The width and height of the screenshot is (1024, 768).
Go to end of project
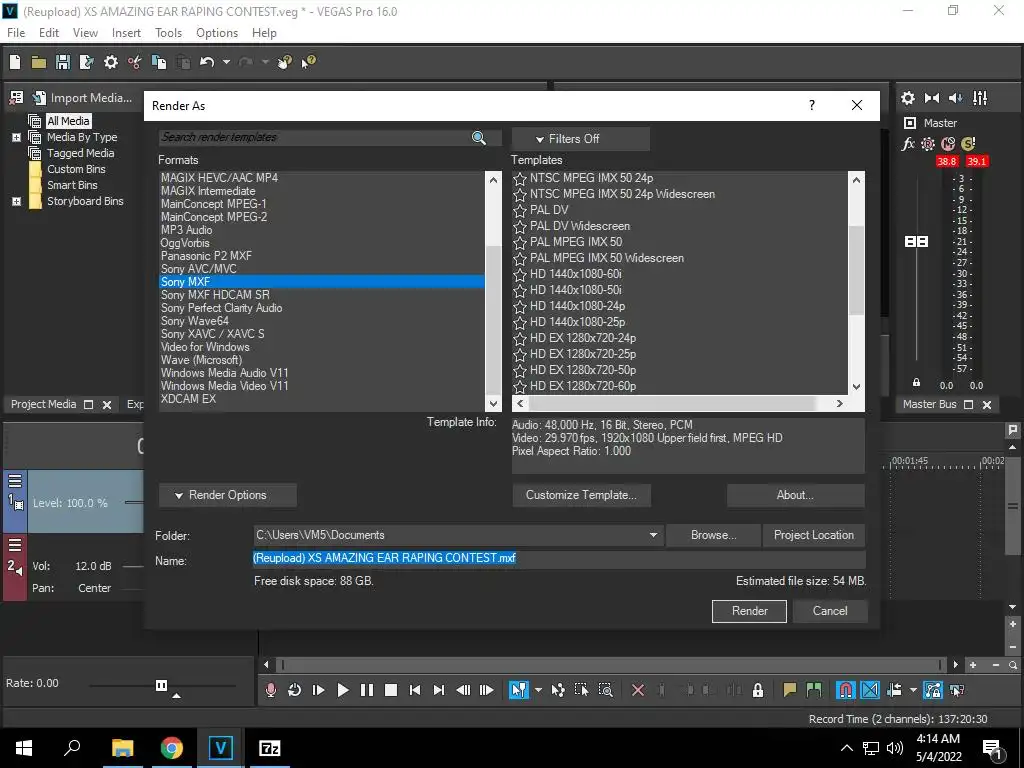pyautogui.click(x=439, y=690)
